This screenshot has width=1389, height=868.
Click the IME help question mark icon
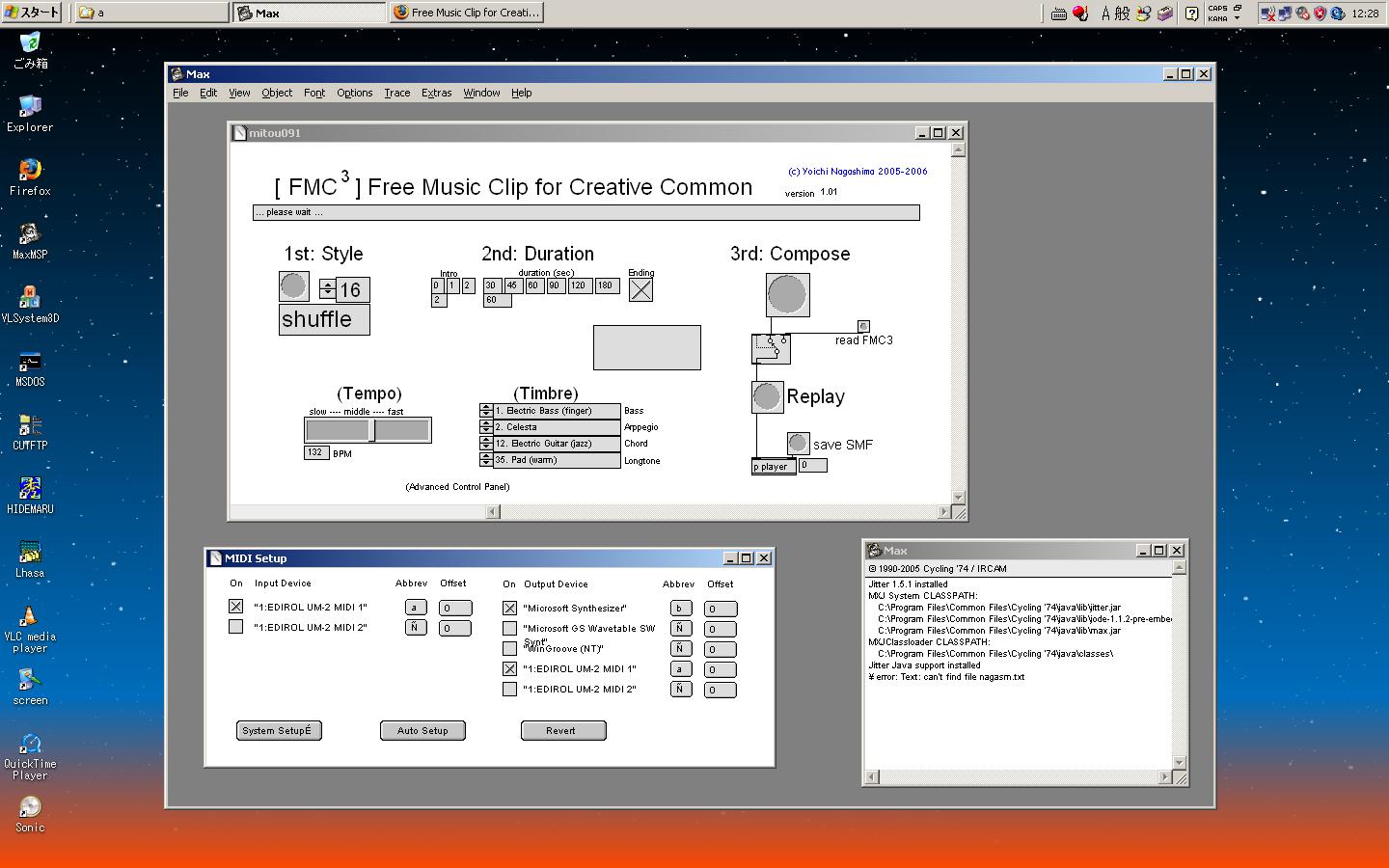click(x=1192, y=14)
